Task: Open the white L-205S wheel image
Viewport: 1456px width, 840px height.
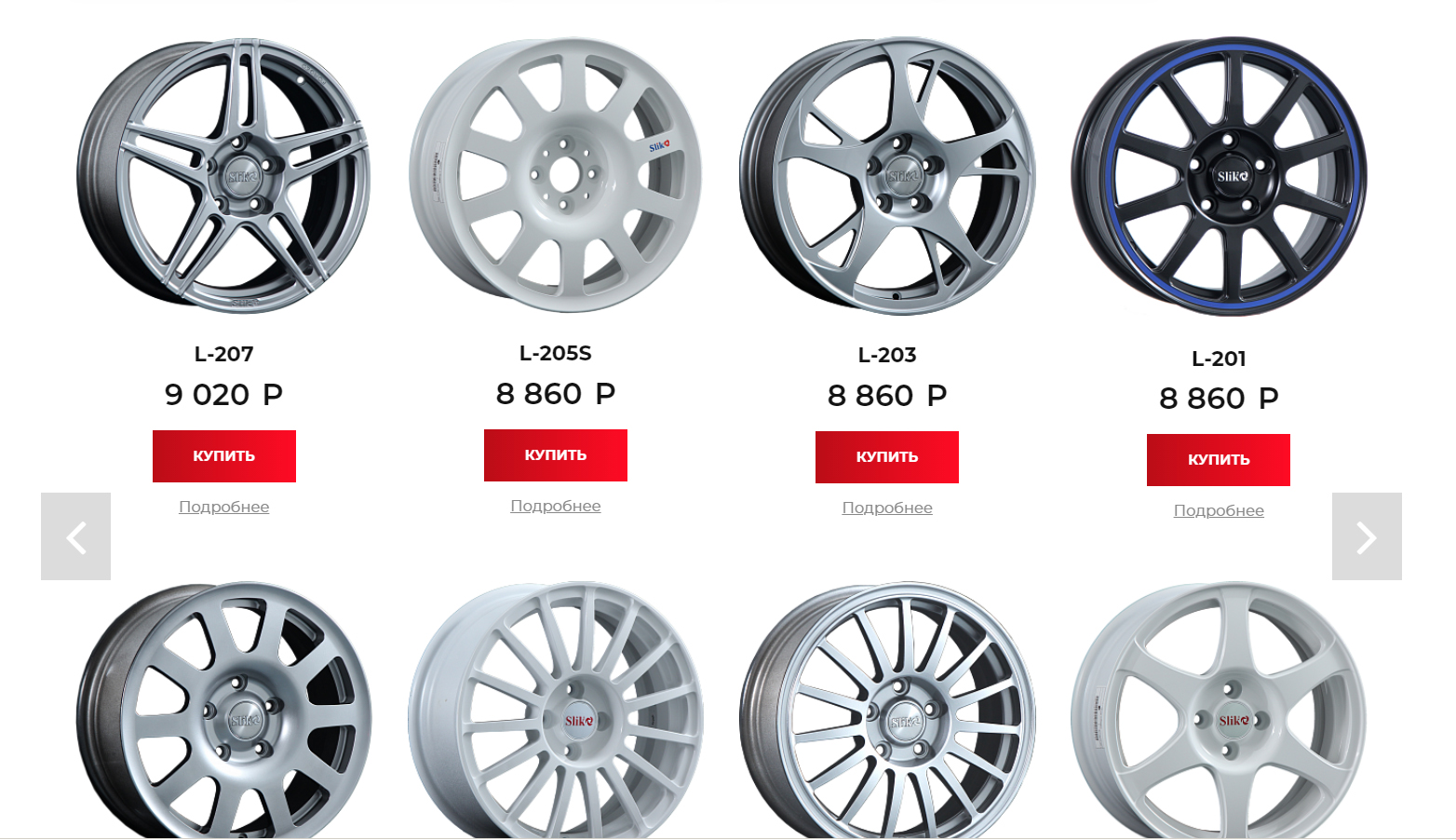Action: (x=555, y=175)
